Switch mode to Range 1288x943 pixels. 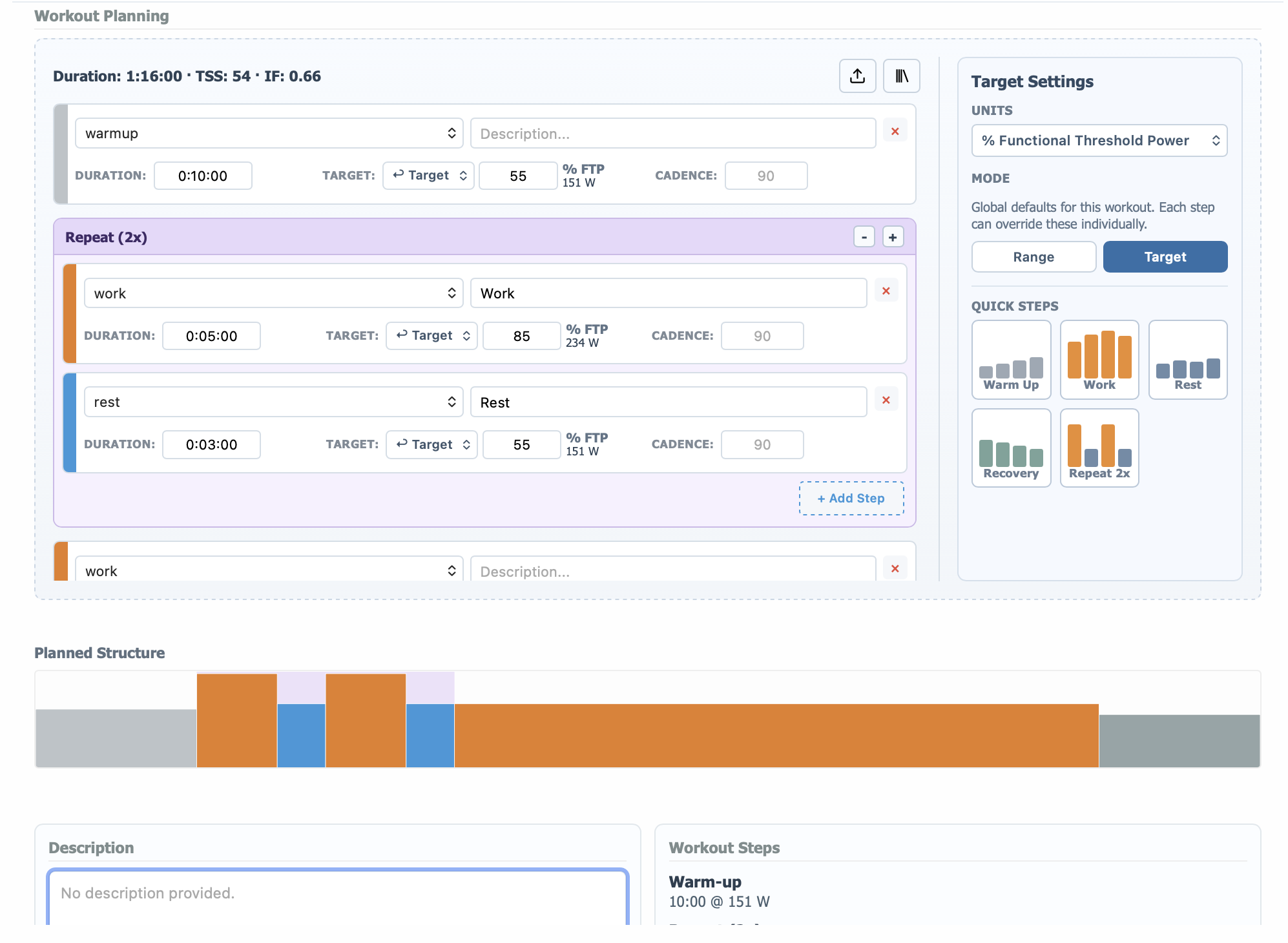click(1033, 257)
